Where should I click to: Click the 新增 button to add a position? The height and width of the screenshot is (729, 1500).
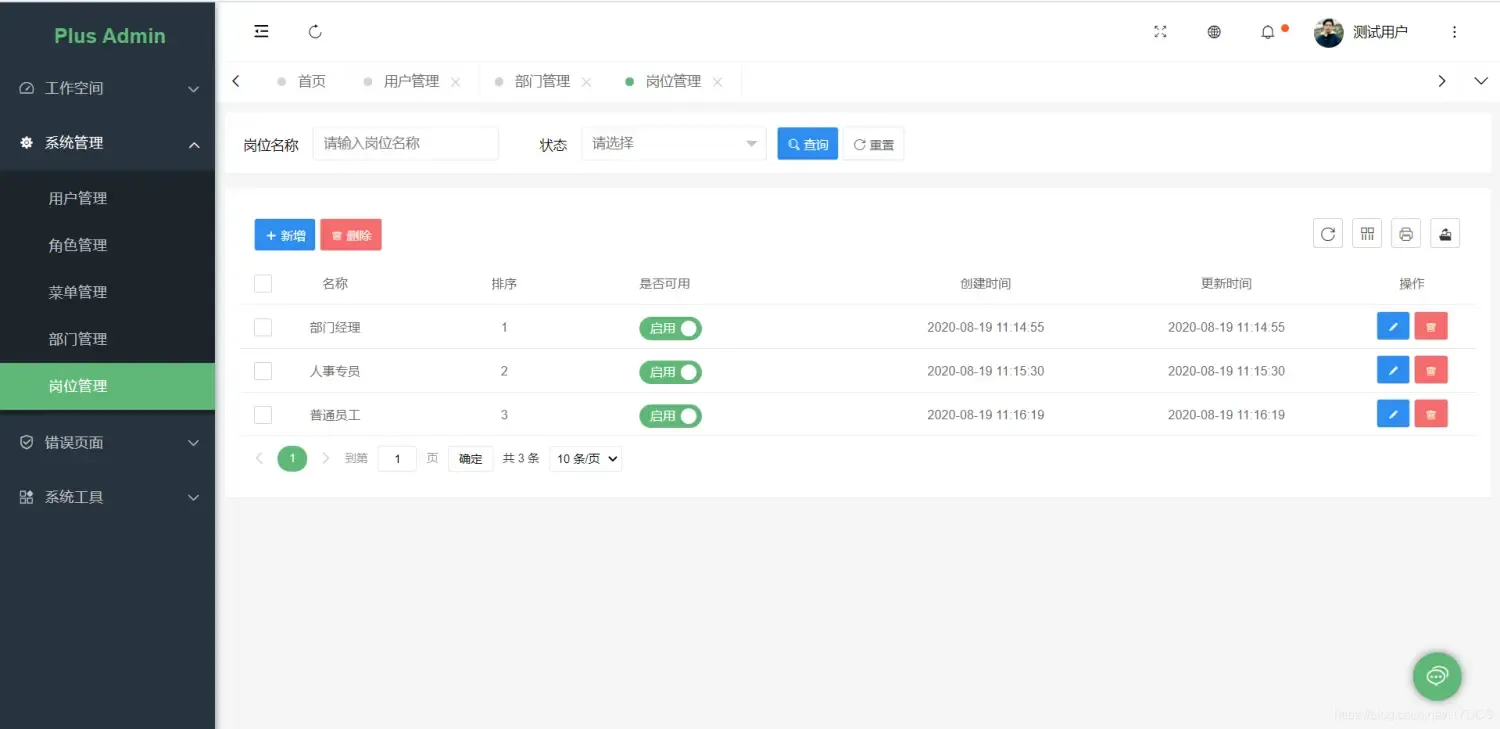pos(284,234)
